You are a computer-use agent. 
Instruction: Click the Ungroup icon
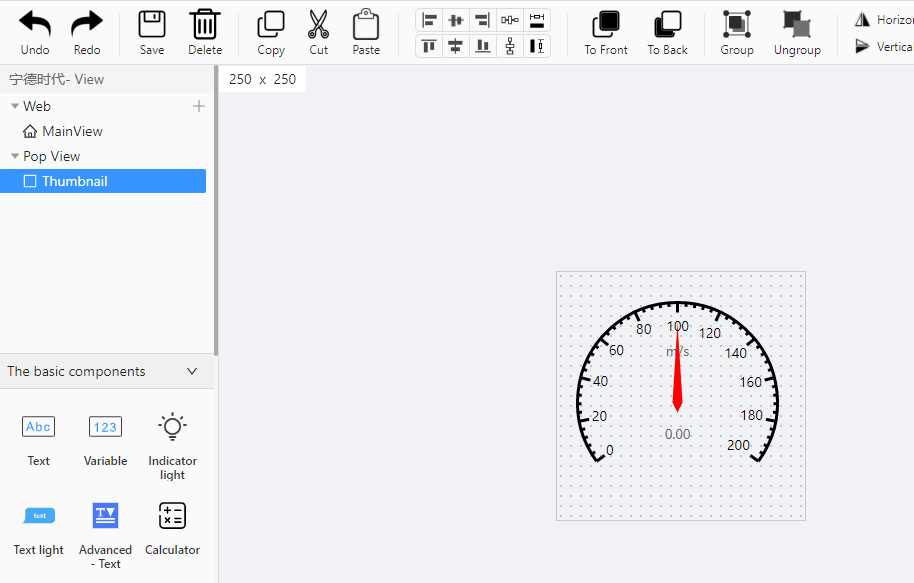pyautogui.click(x=797, y=24)
